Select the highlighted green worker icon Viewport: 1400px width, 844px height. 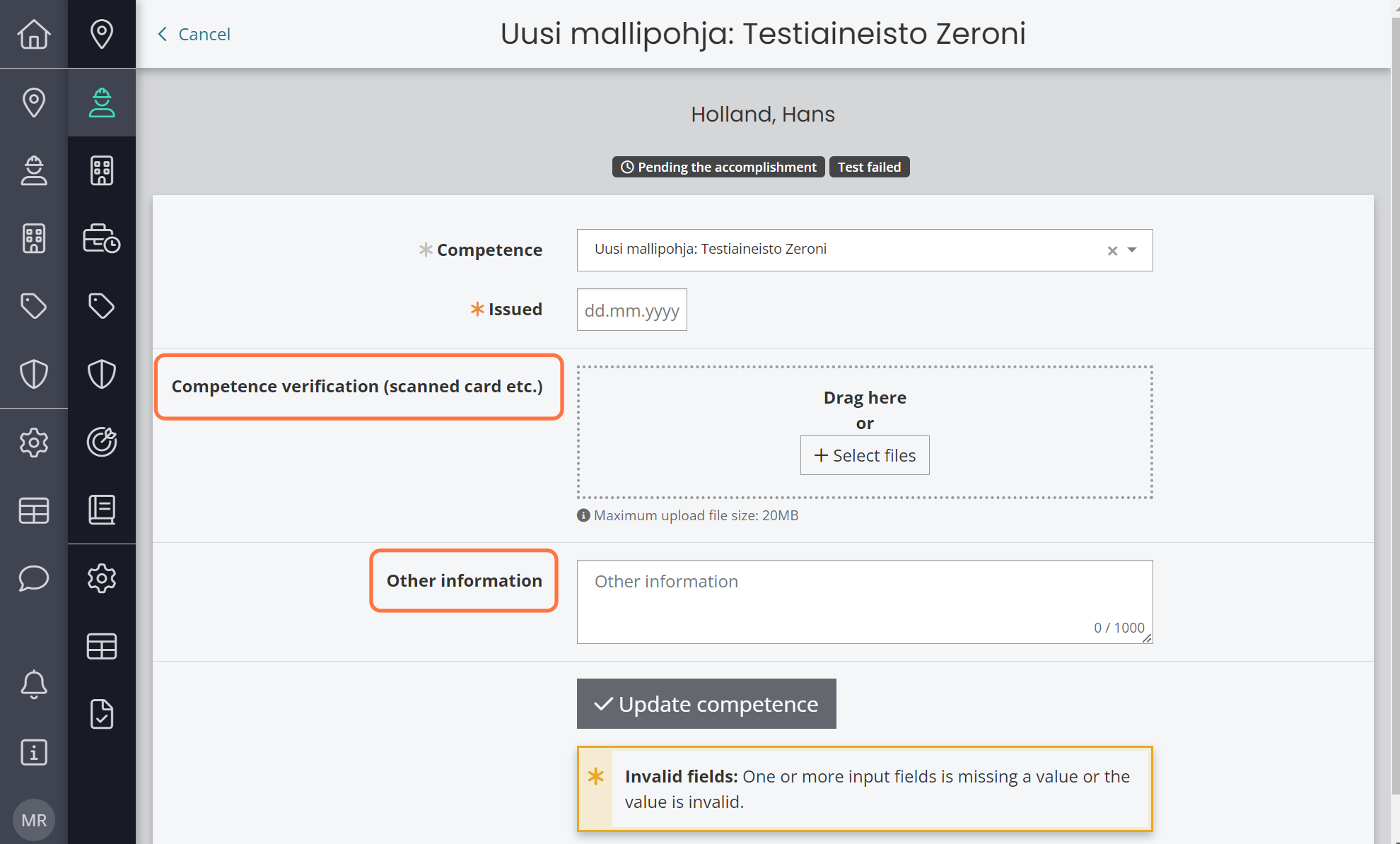(102, 102)
